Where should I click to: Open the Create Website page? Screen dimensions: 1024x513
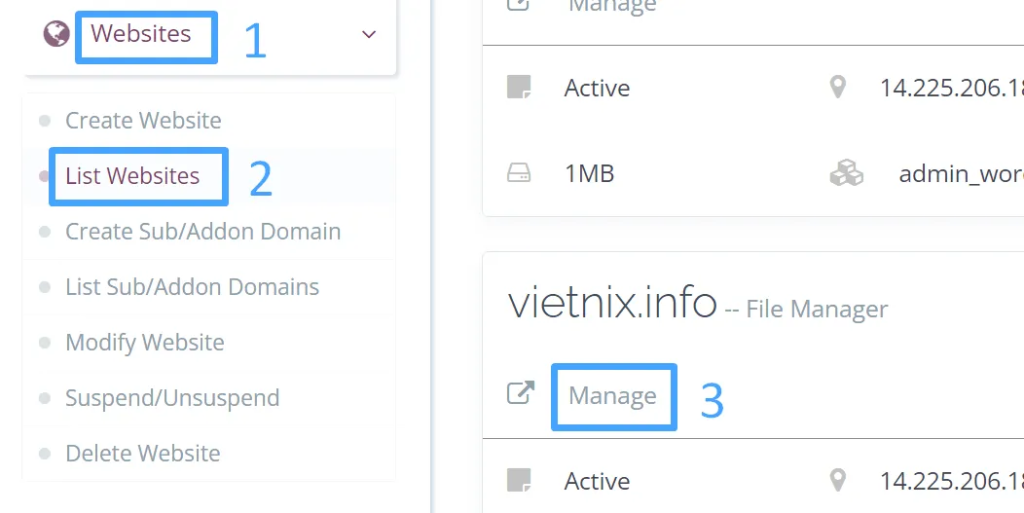click(x=143, y=121)
